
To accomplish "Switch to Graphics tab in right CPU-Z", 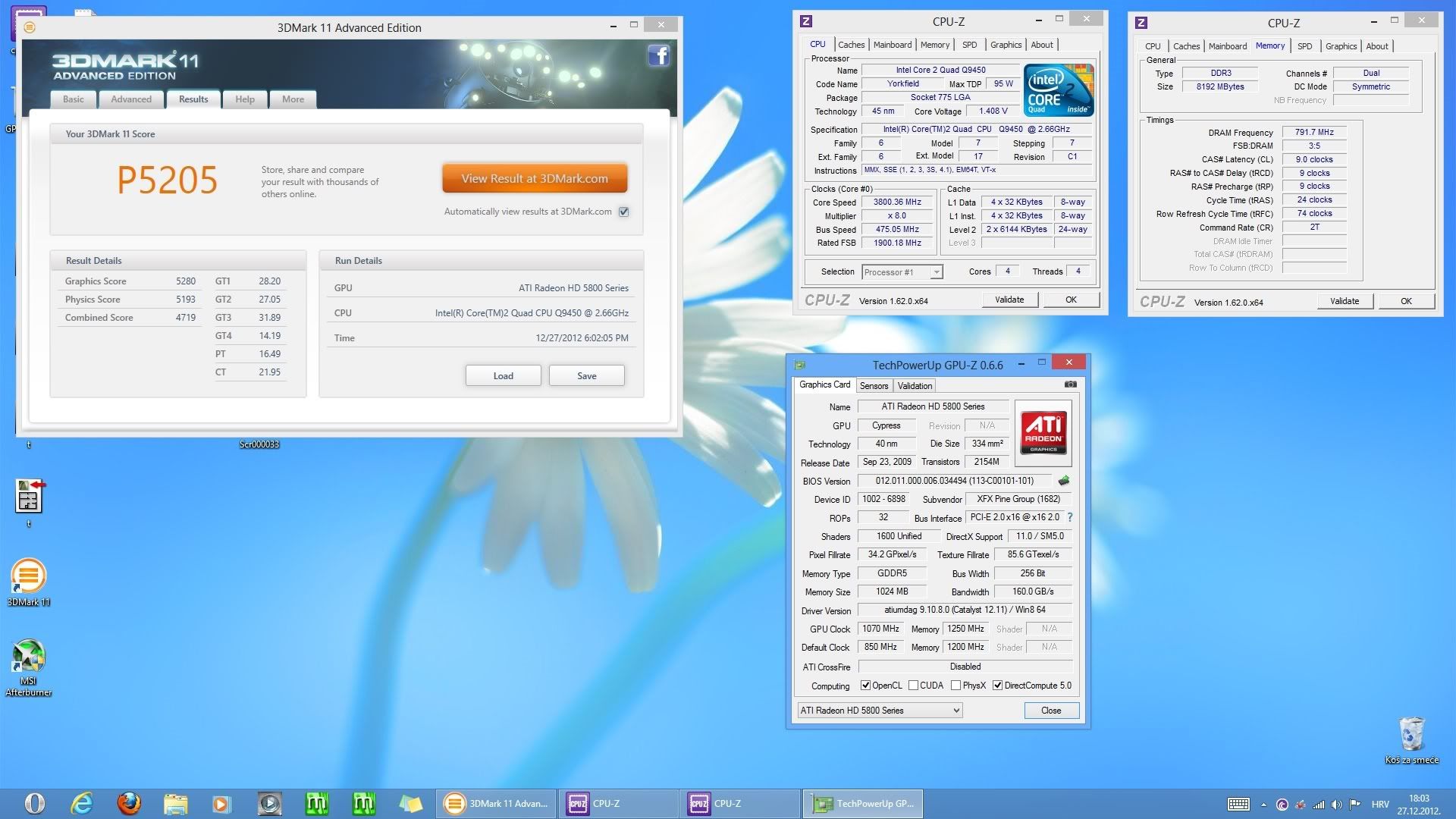I will pos(1341,46).
